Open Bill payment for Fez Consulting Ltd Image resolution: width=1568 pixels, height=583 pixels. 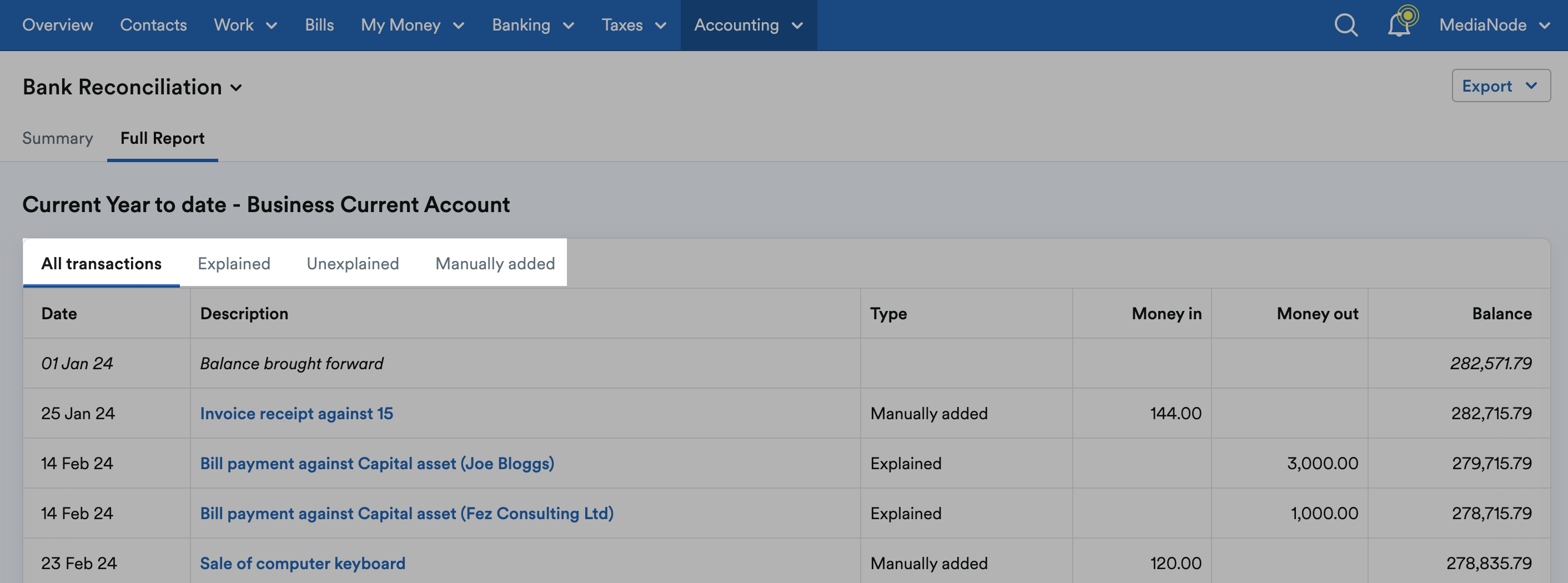coord(406,513)
